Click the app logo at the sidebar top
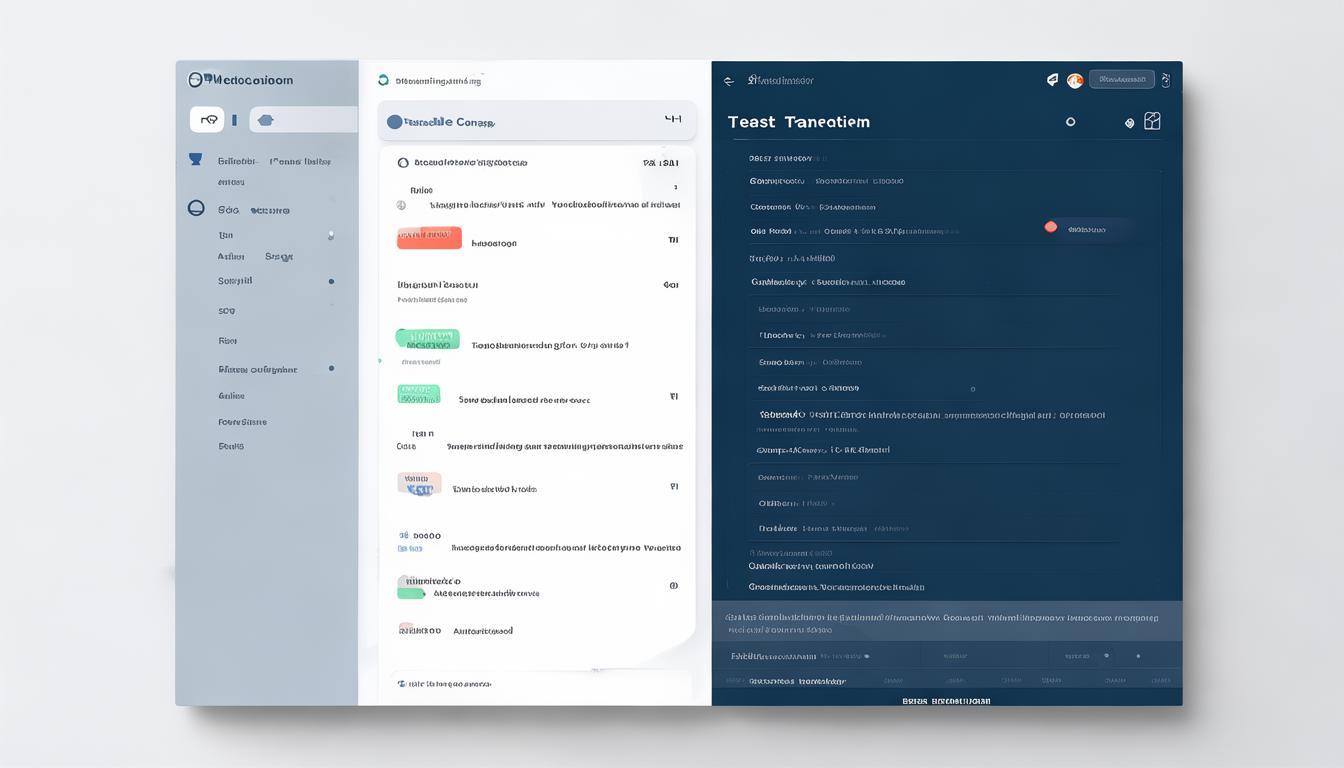 coord(197,79)
